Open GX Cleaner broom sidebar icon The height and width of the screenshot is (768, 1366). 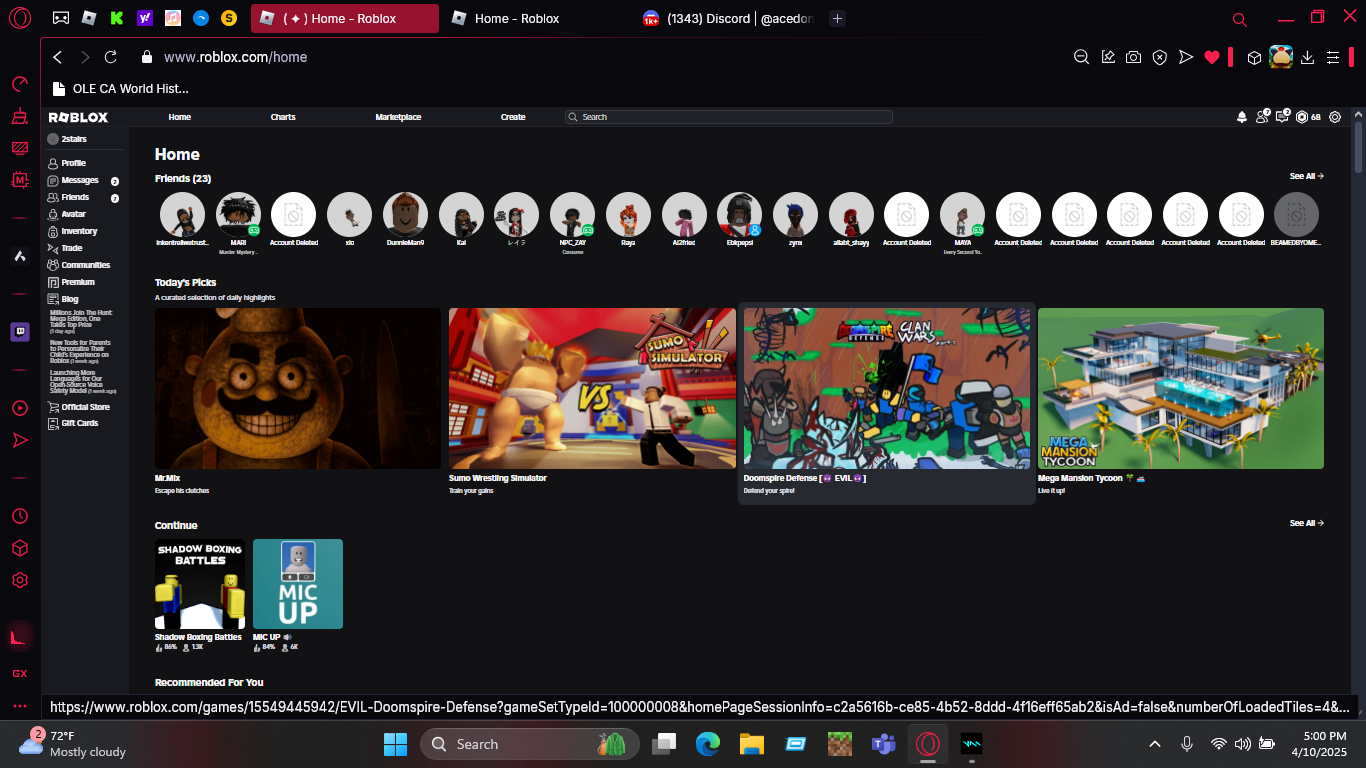20,117
